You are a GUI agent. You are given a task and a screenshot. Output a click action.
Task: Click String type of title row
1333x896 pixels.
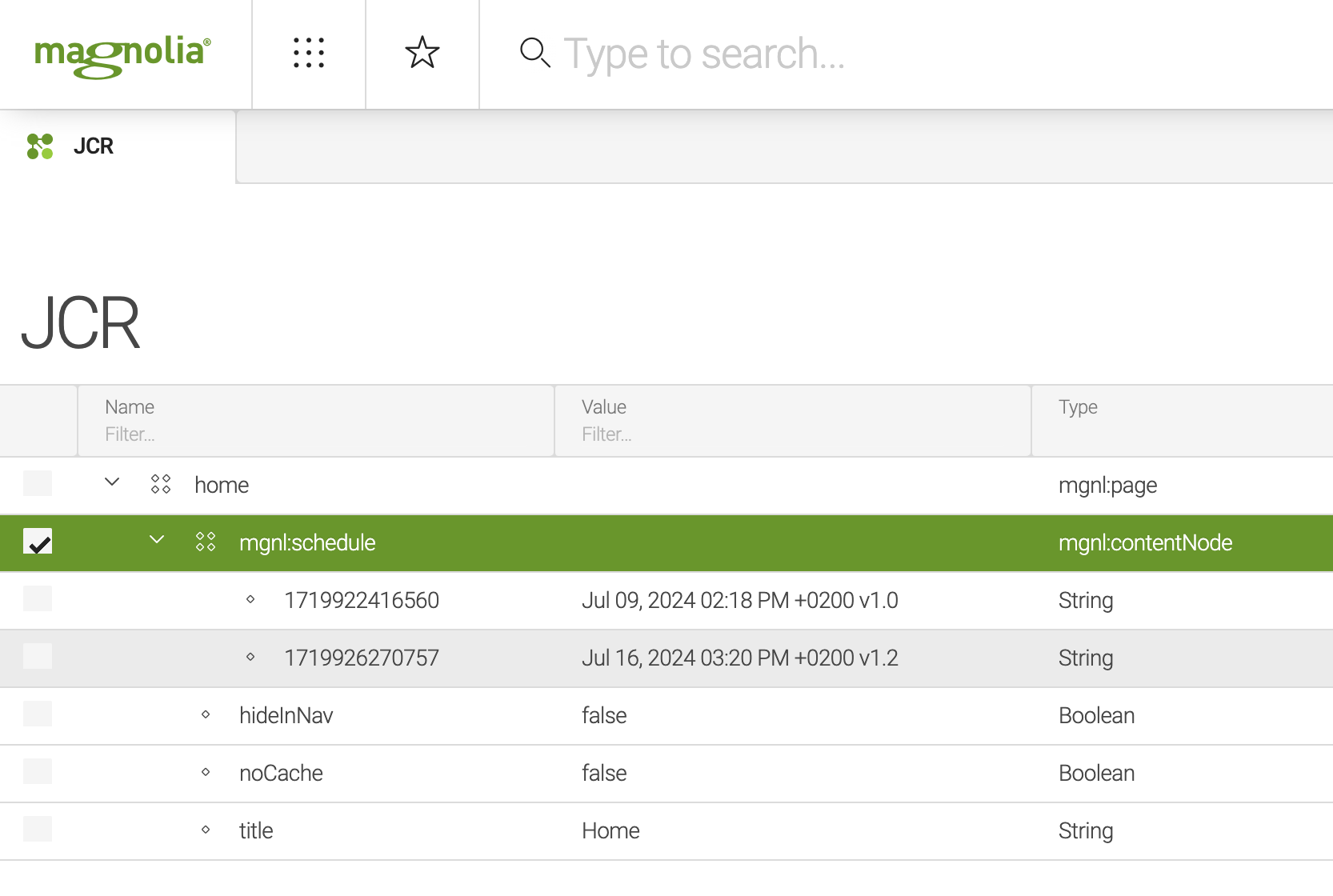point(1086,831)
